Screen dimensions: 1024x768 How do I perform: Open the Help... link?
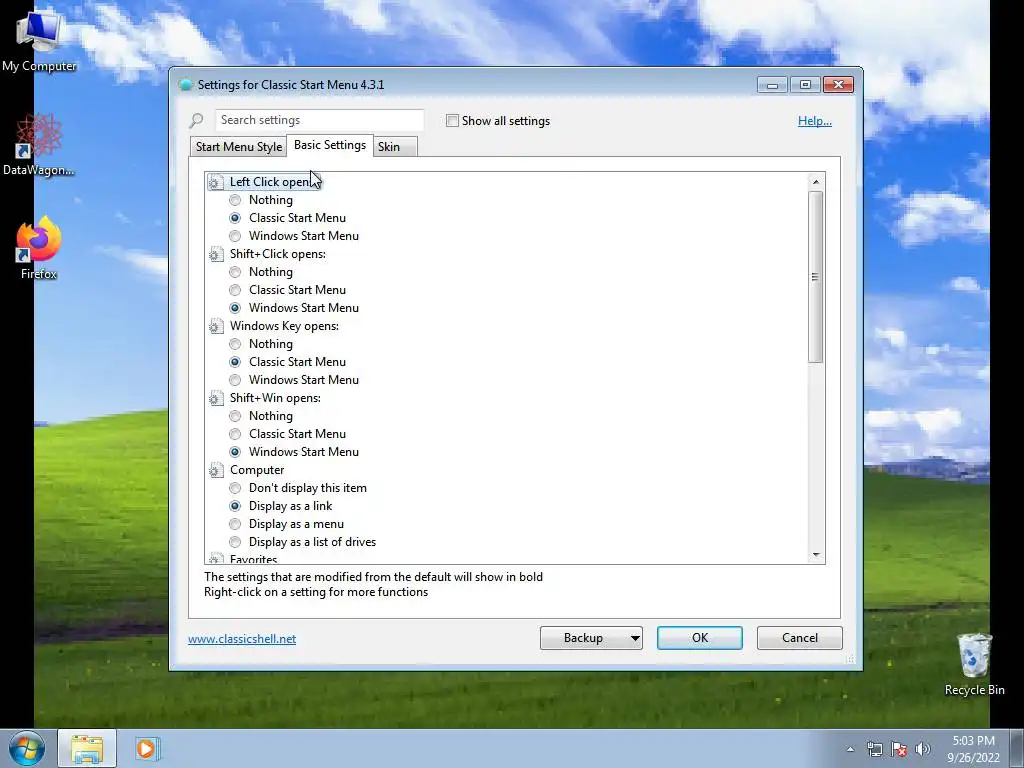pos(814,121)
